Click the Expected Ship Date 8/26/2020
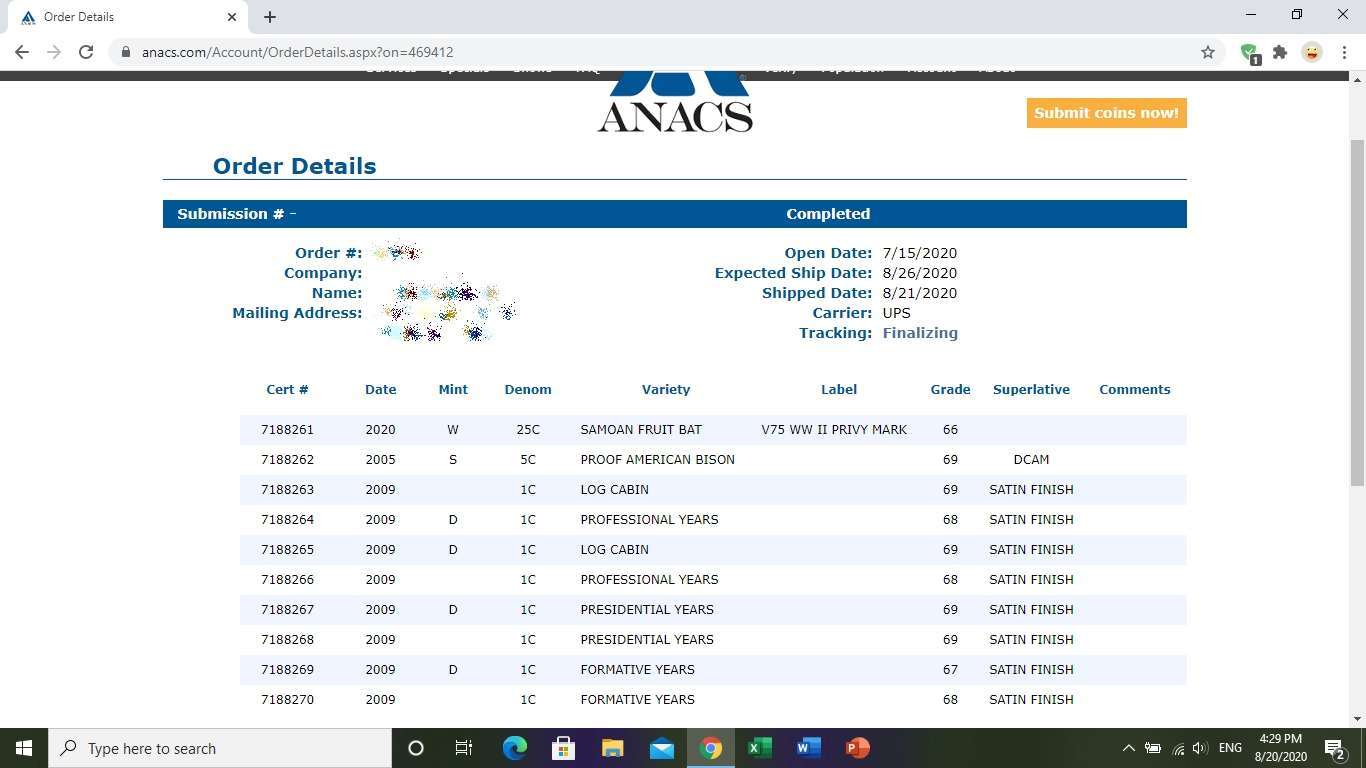The width and height of the screenshot is (1366, 768). tap(919, 273)
